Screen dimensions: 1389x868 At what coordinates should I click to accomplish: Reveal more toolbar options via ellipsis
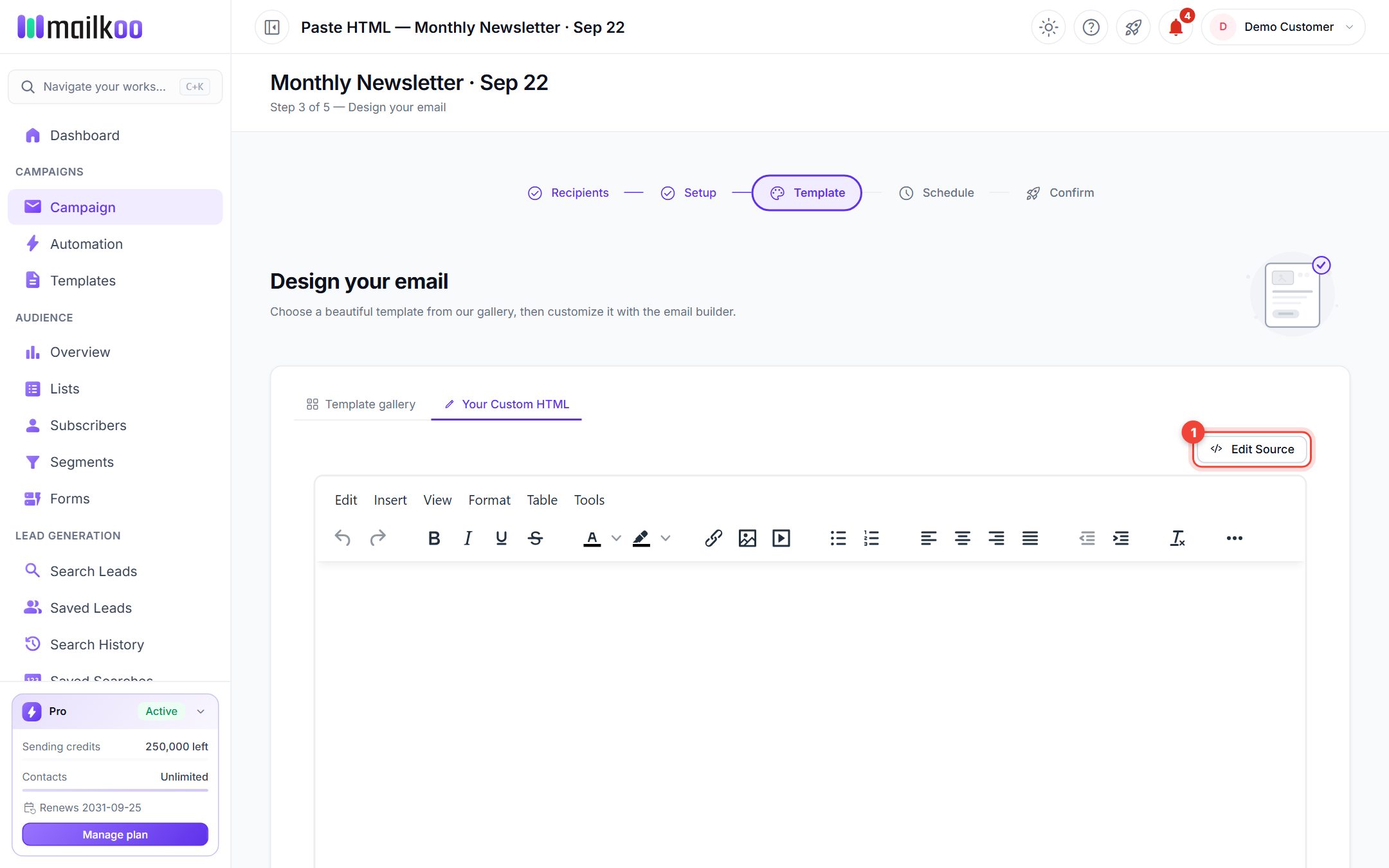[x=1234, y=538]
